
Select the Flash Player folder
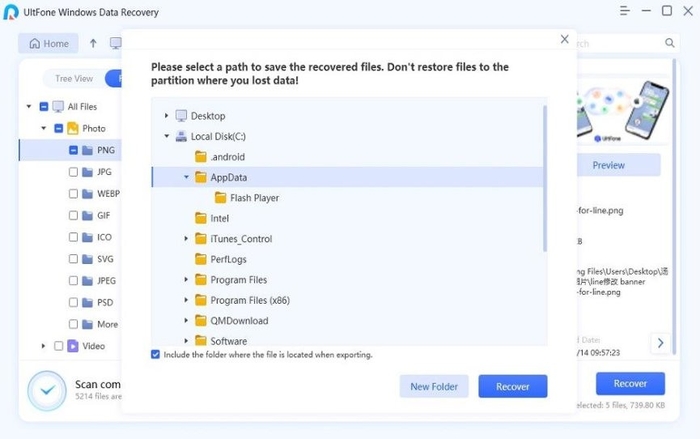(254, 198)
